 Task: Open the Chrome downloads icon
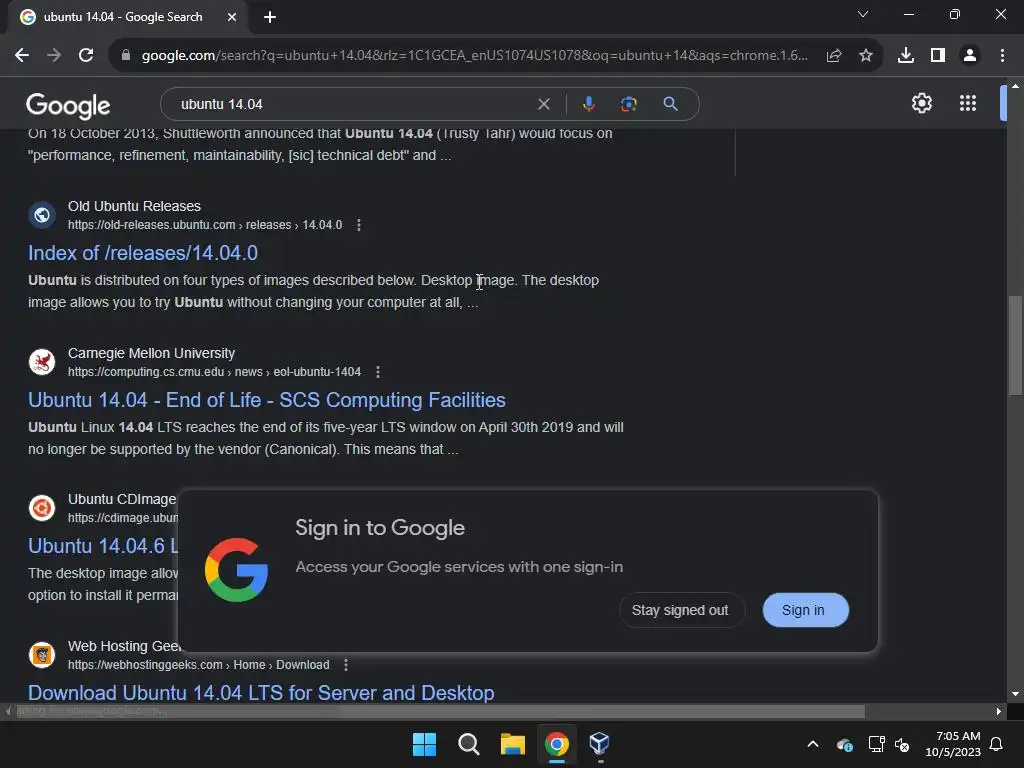905,56
